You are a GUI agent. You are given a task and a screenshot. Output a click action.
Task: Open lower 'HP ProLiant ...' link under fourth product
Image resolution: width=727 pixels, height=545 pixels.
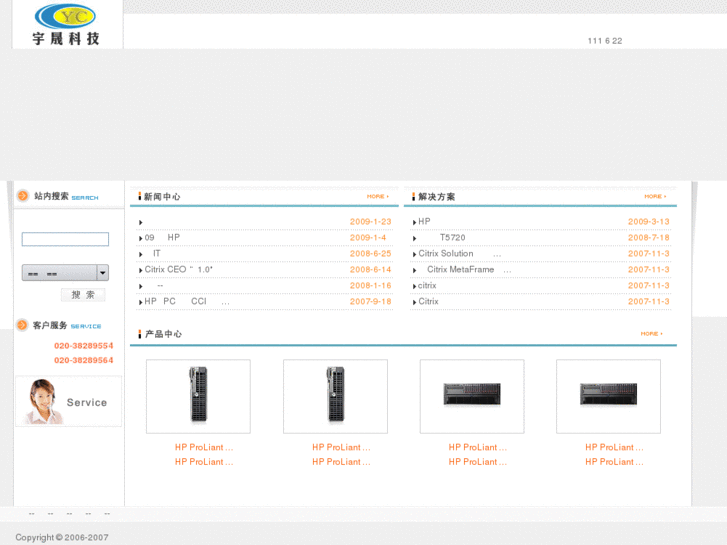pos(614,462)
